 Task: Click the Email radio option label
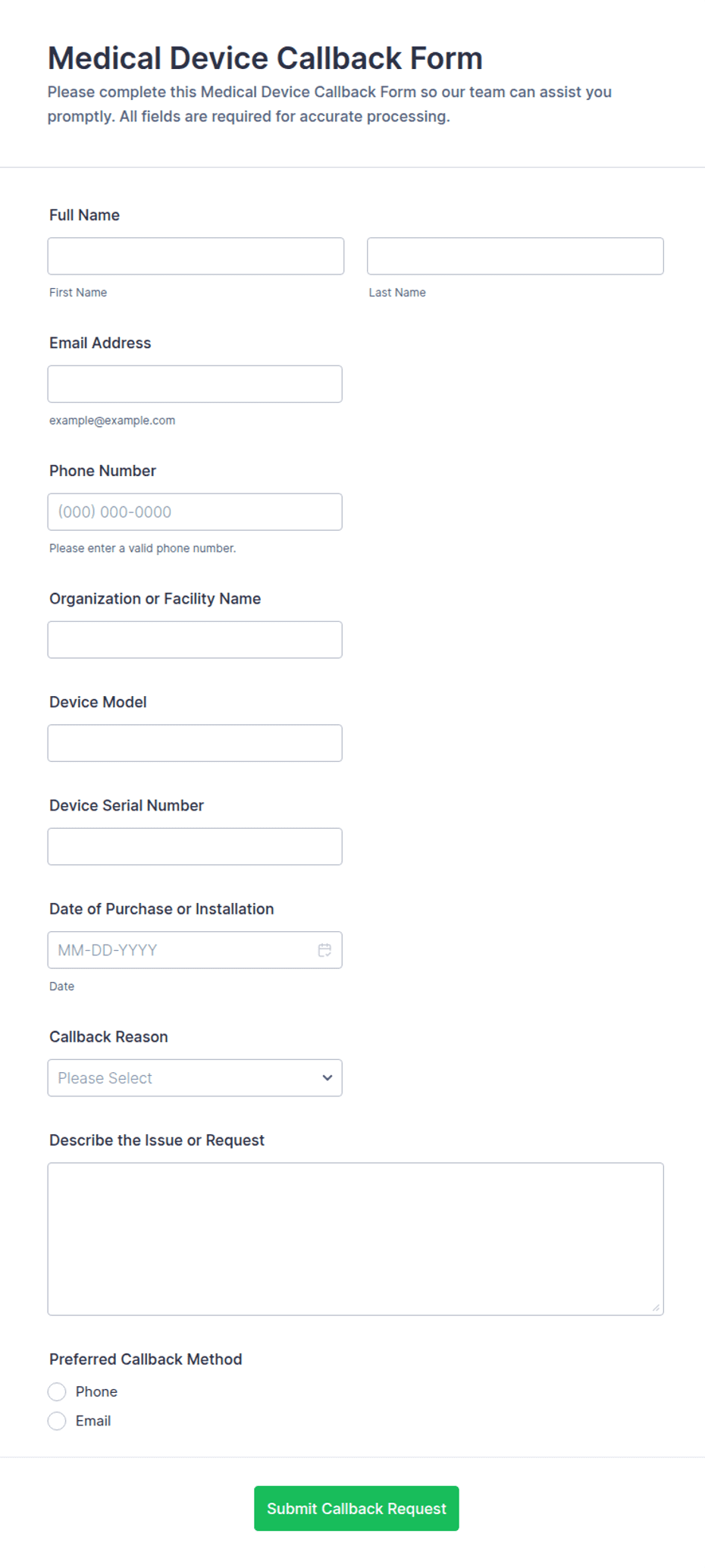[93, 1421]
